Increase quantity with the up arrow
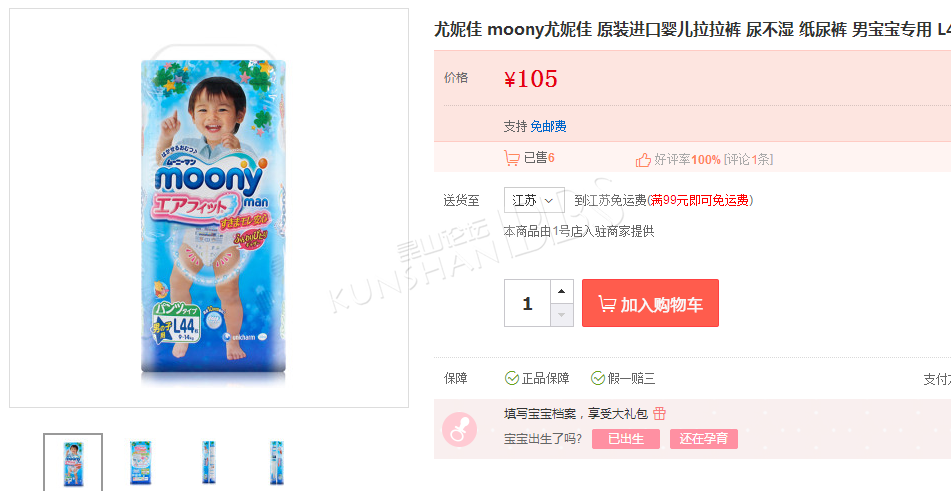951x491 pixels. pyautogui.click(x=562, y=292)
